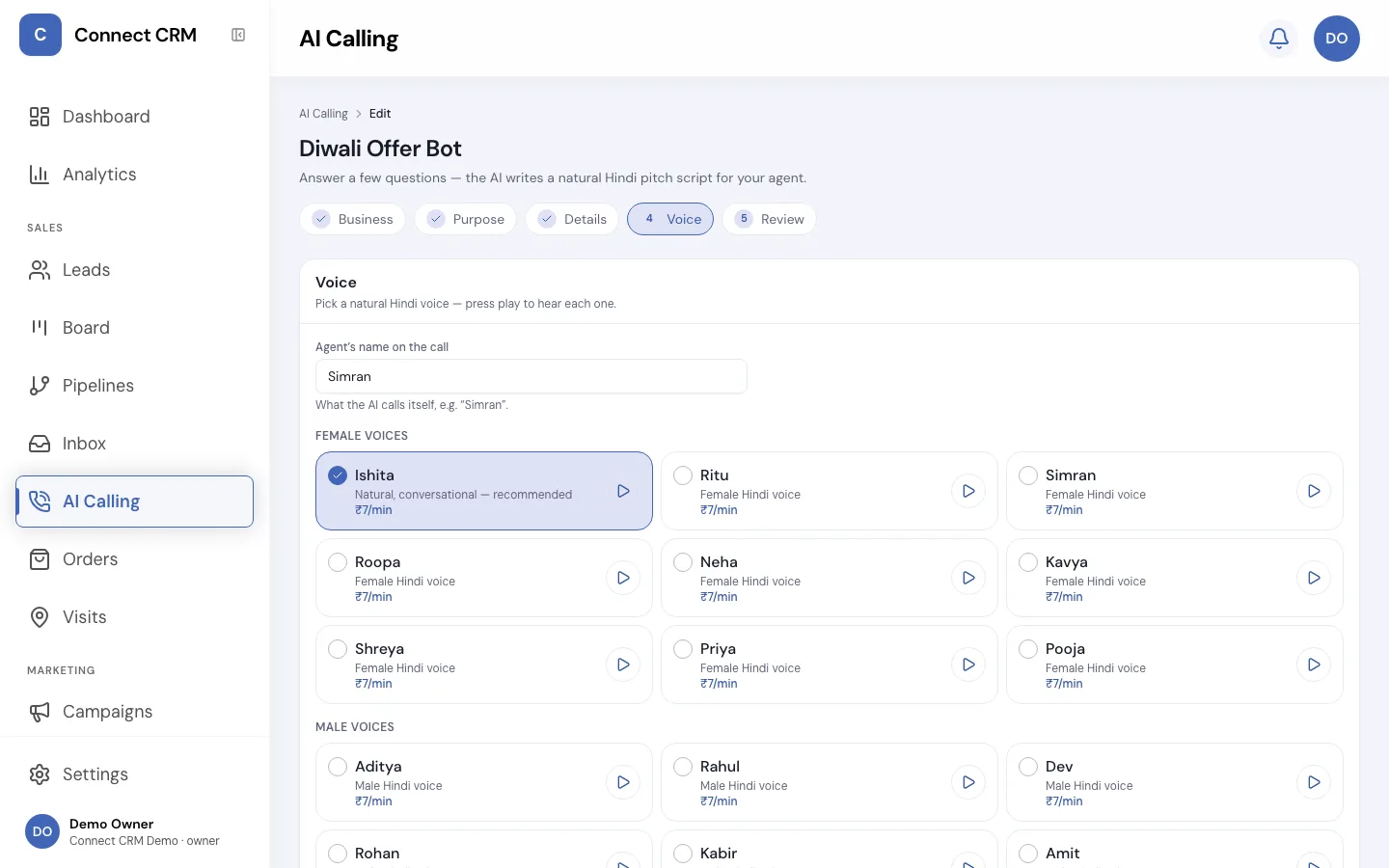Click the Connect CRM logo icon
The width and height of the screenshot is (1389, 868).
click(41, 35)
